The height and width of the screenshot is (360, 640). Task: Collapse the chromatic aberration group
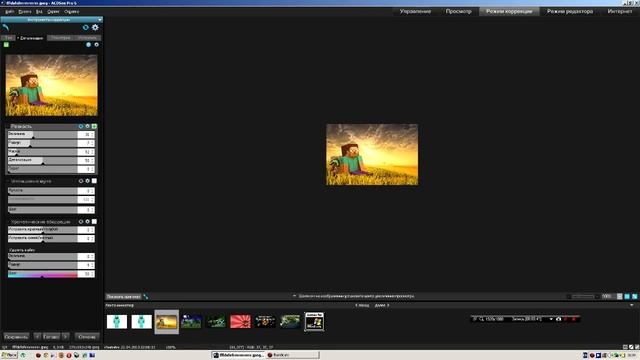pyautogui.click(x=8, y=222)
